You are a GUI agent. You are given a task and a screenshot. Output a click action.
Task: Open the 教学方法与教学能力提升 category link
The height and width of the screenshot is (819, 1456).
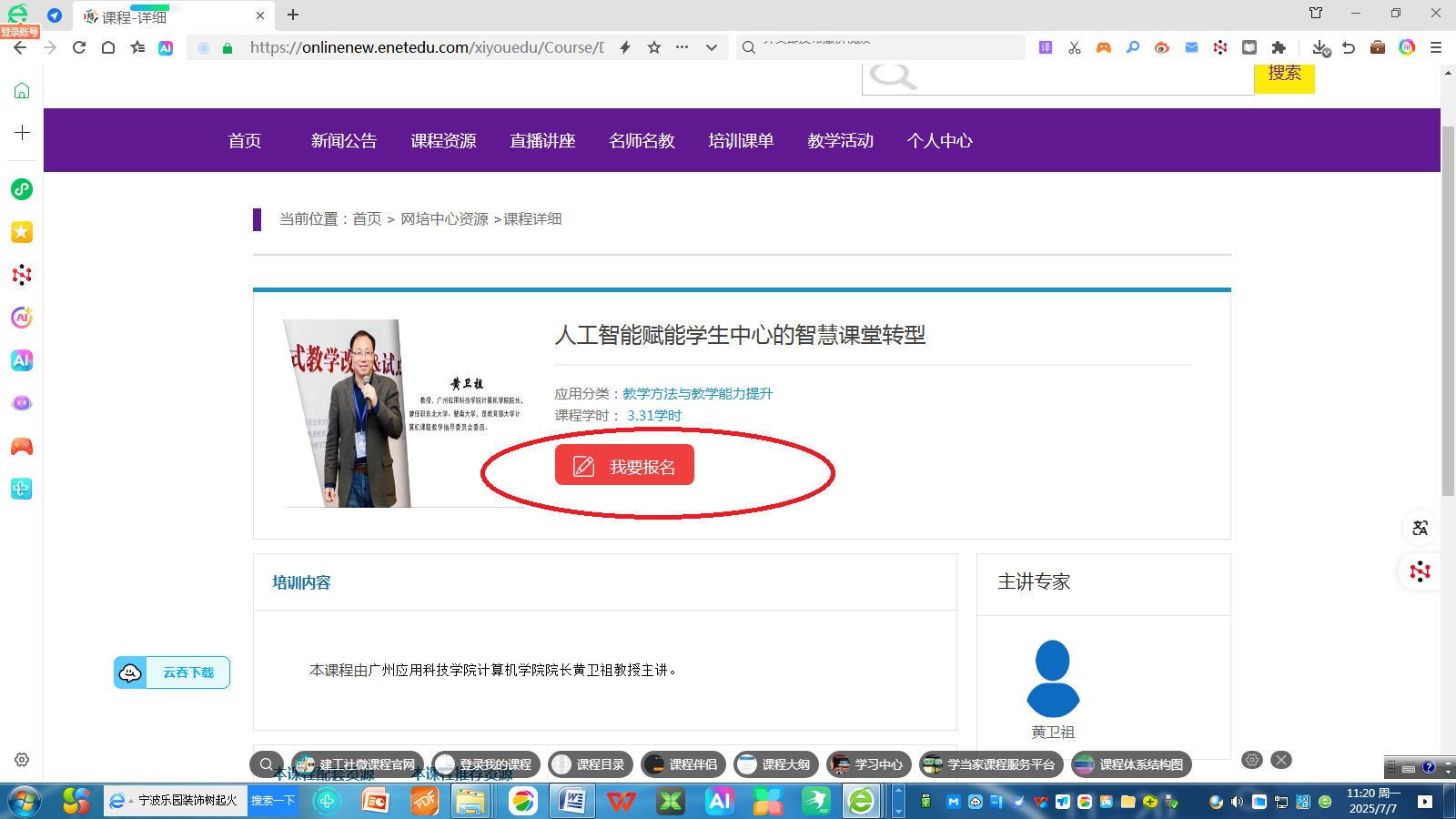(697, 394)
